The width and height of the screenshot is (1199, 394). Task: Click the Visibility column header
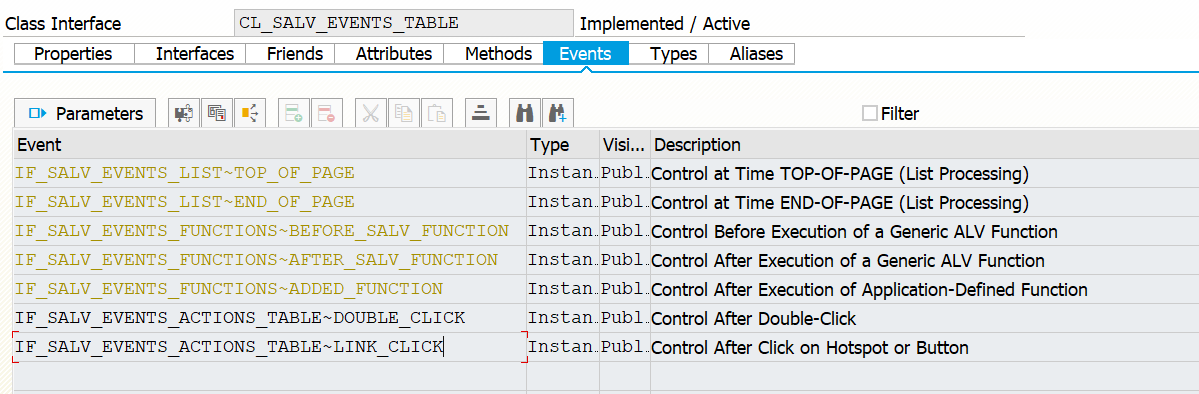click(625, 145)
